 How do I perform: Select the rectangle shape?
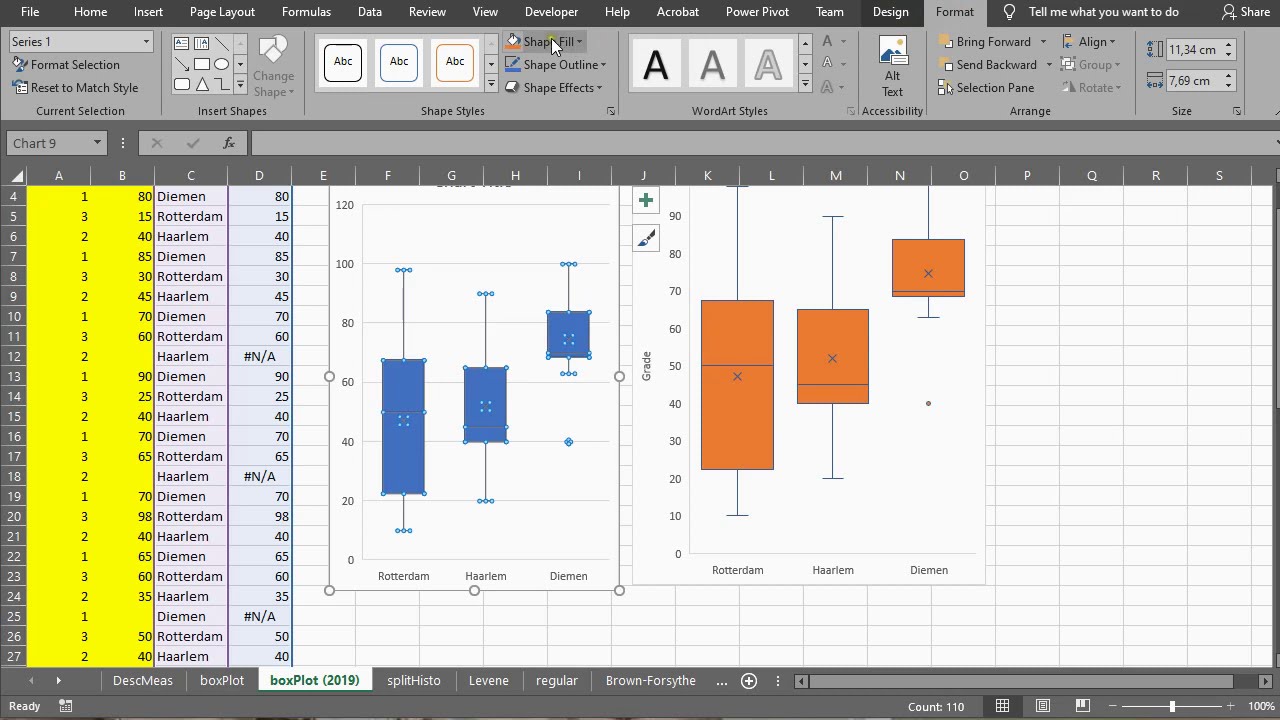[201, 64]
